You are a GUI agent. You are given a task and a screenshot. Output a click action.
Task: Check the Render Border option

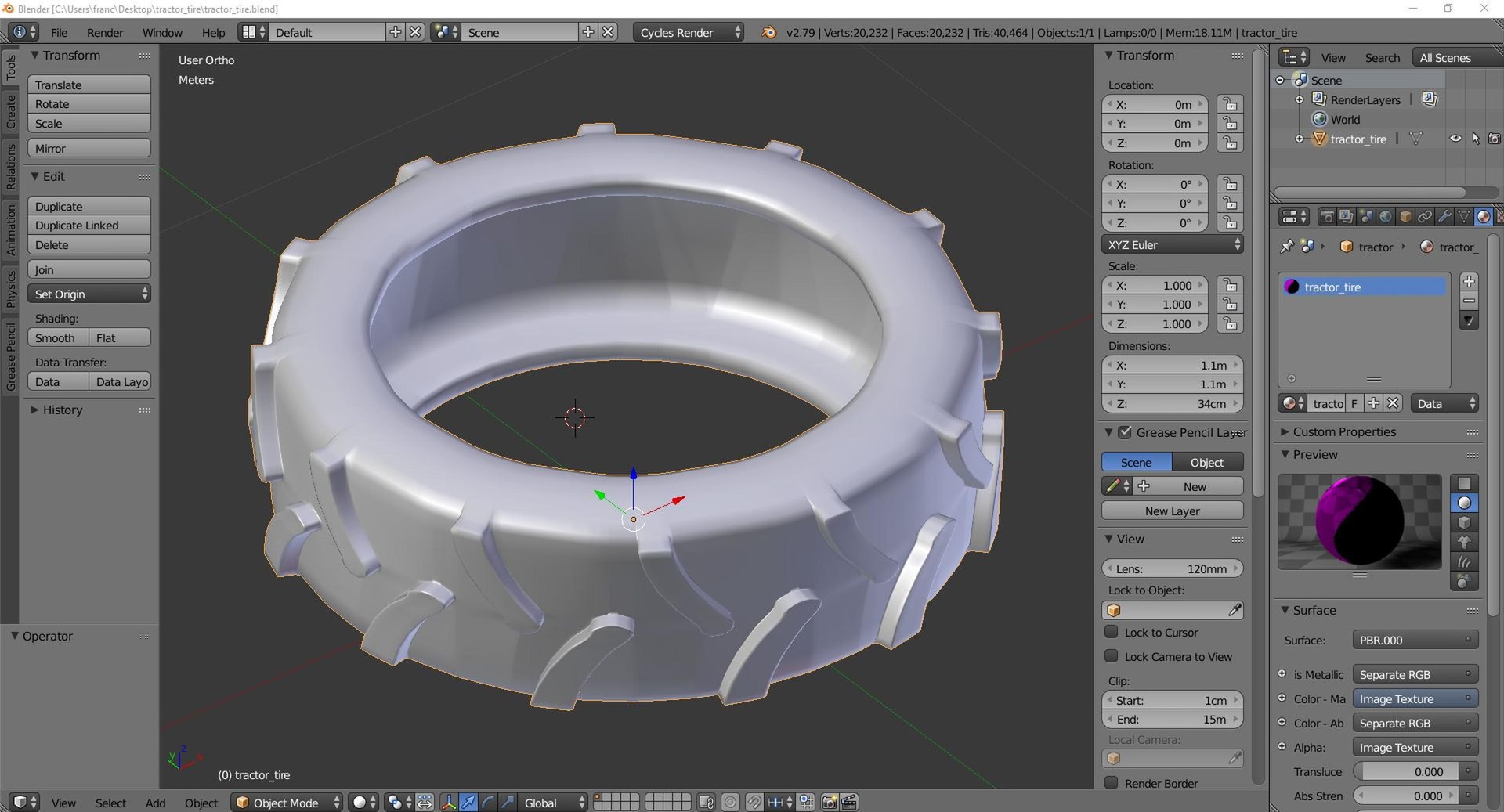[x=1111, y=783]
